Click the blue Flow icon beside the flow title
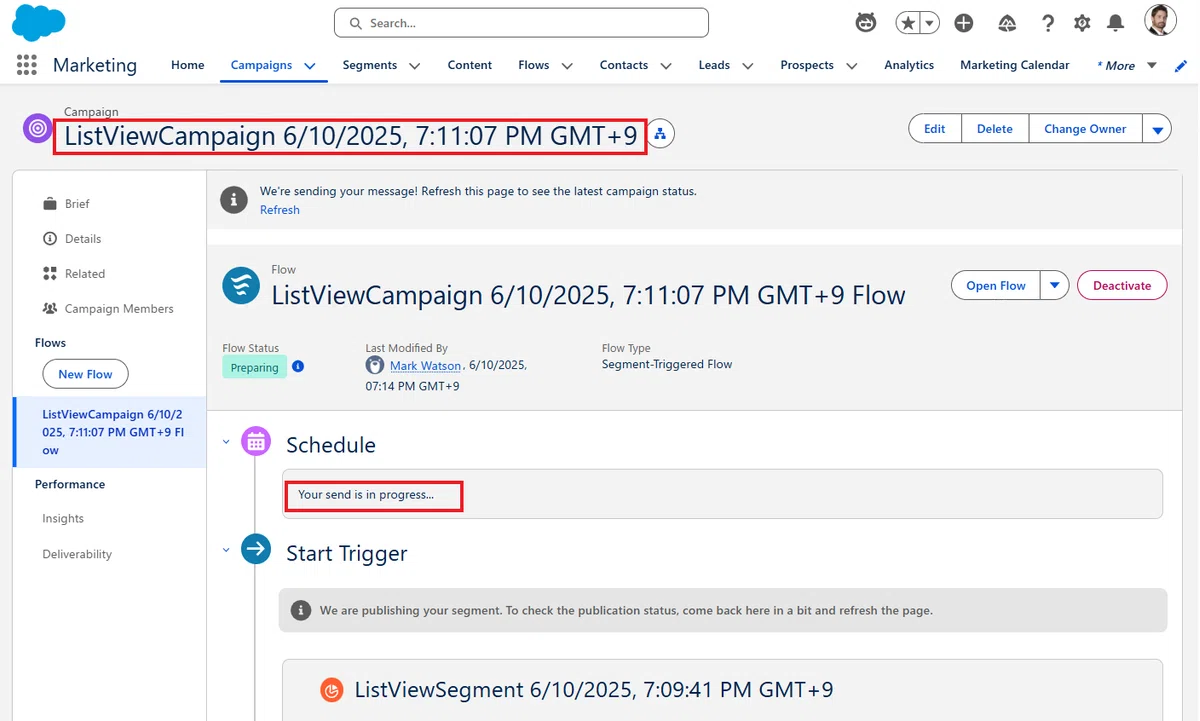The image size is (1200, 721). coord(240,285)
